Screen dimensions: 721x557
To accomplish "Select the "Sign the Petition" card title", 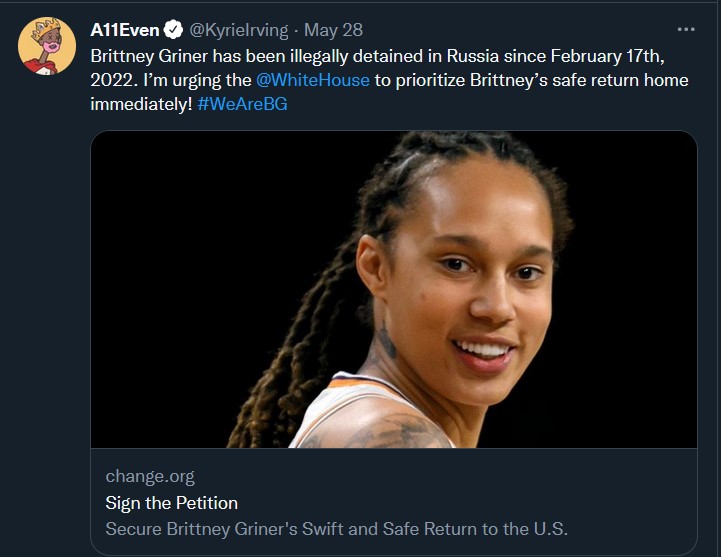I will coord(172,502).
